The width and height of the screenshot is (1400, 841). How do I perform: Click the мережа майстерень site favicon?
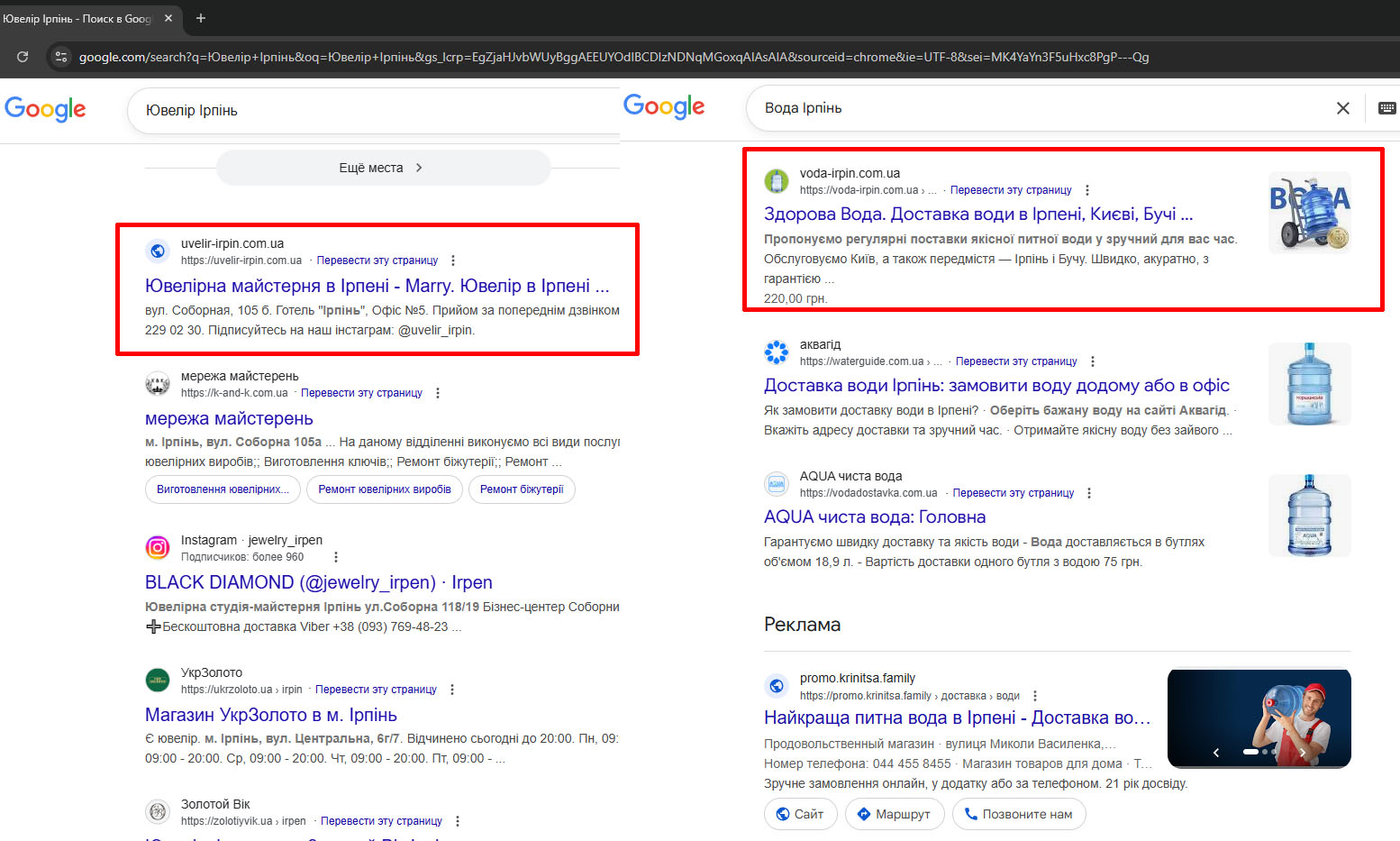pos(158,384)
